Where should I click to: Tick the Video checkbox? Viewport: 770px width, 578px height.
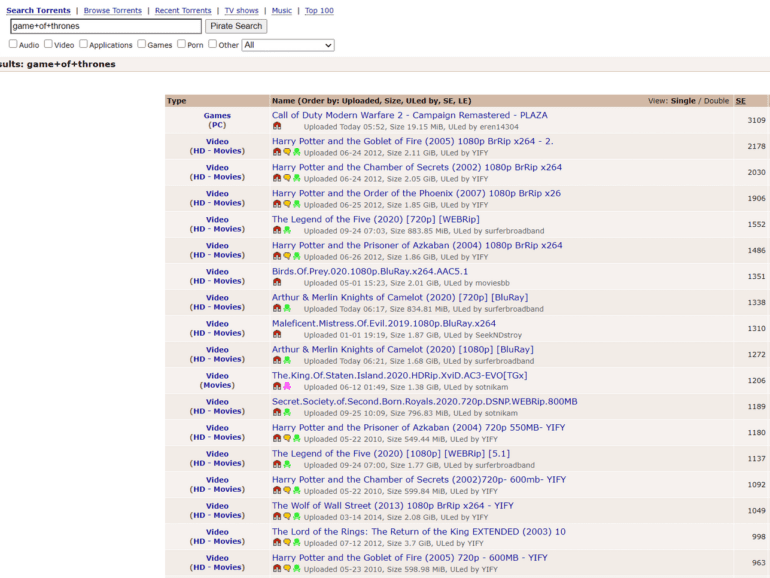point(48,44)
